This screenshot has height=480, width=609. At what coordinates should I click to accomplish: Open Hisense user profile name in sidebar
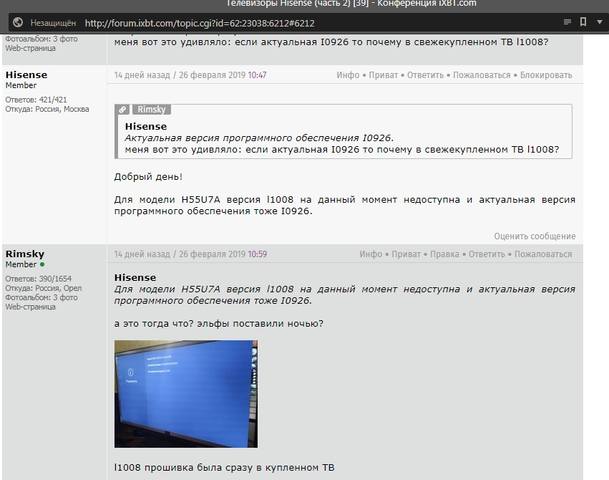pyautogui.click(x=26, y=75)
